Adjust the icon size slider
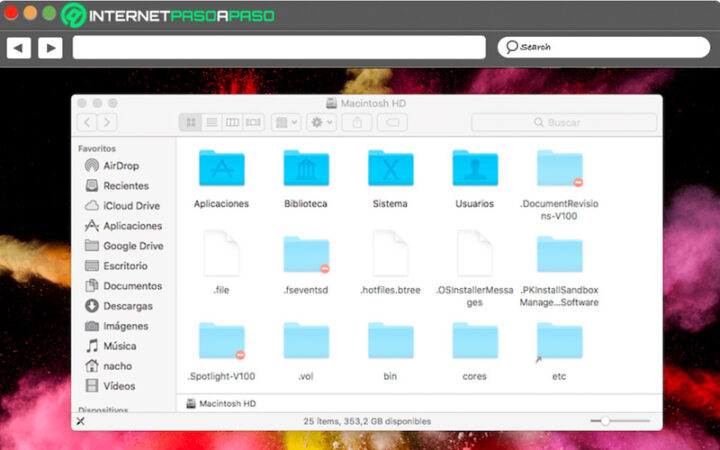This screenshot has width=720, height=450. [605, 422]
